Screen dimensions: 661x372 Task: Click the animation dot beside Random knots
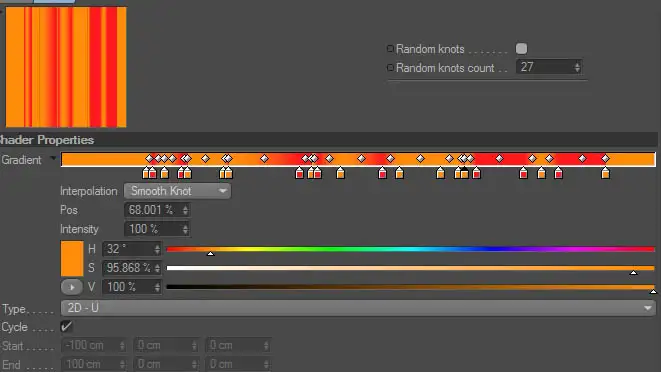(390, 49)
